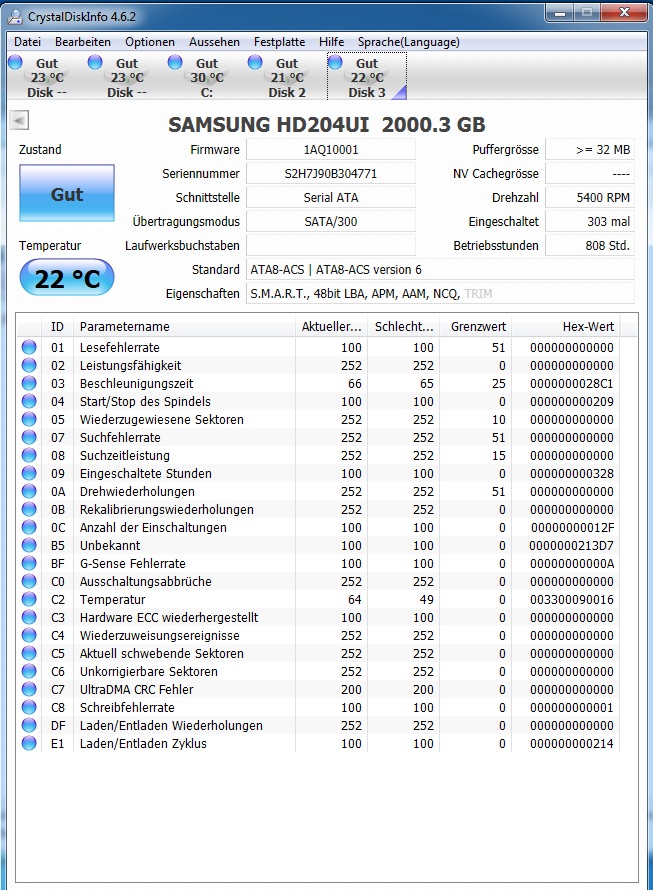The height and width of the screenshot is (890, 653).
Task: Click status orb for Drehwiederholungen row
Action: coord(29,492)
